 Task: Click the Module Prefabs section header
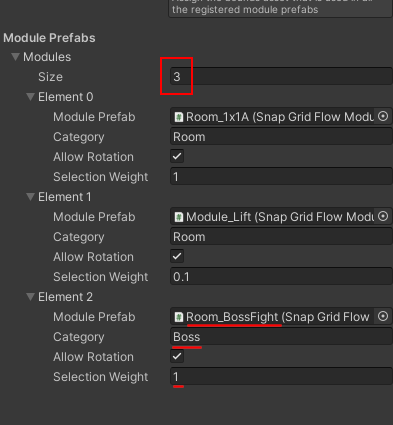click(x=49, y=38)
